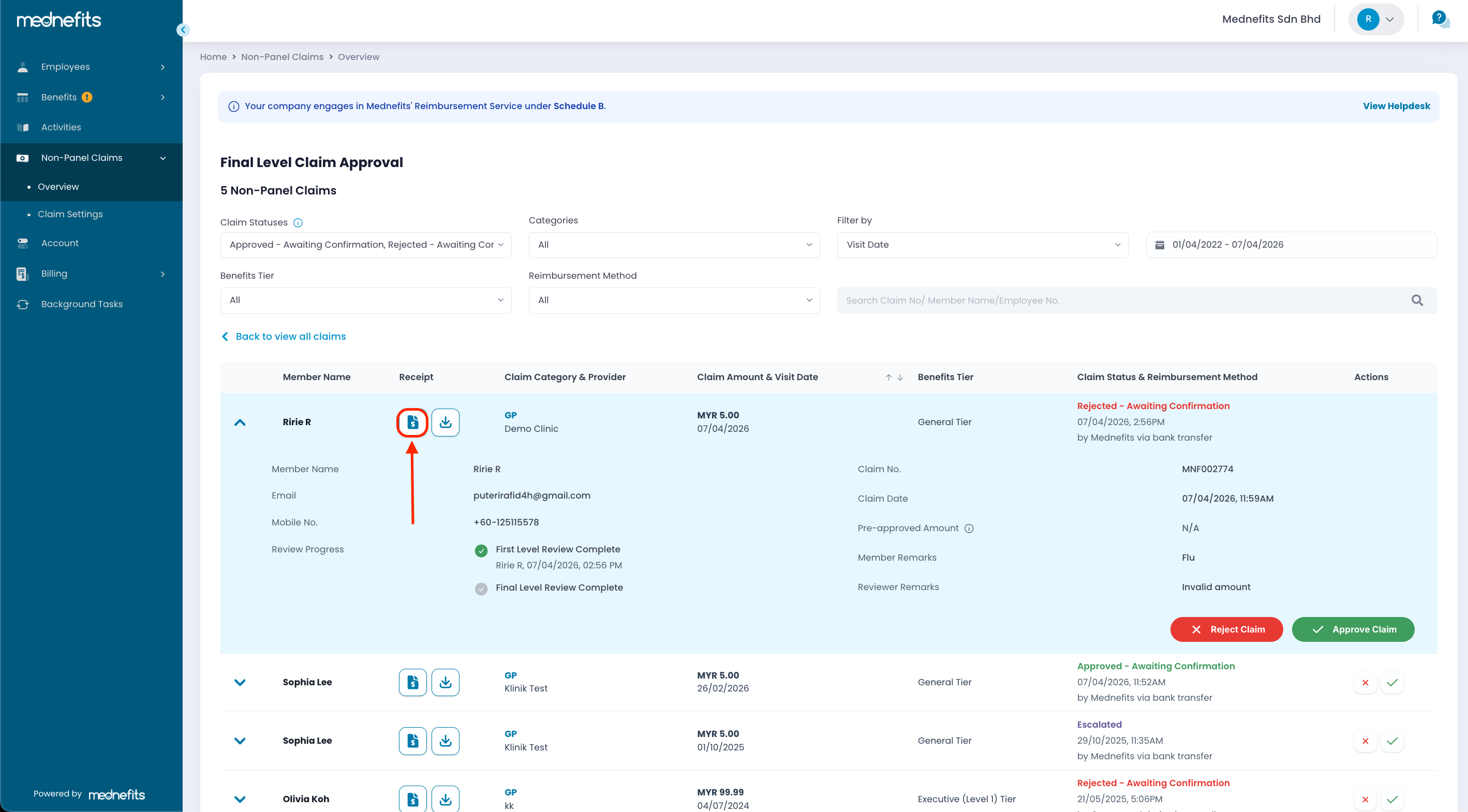Image resolution: width=1468 pixels, height=812 pixels.
Task: Download receipt for Olivia Koh's claim
Action: click(x=445, y=799)
